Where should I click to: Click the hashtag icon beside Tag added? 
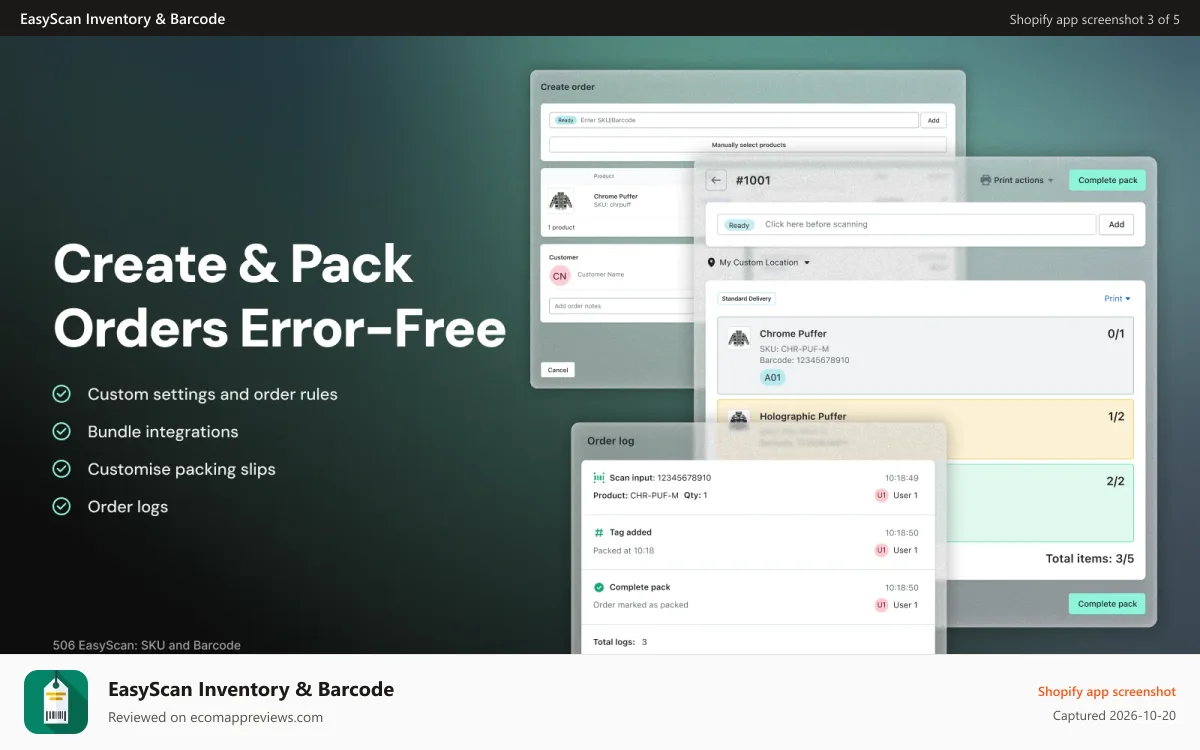tap(599, 533)
